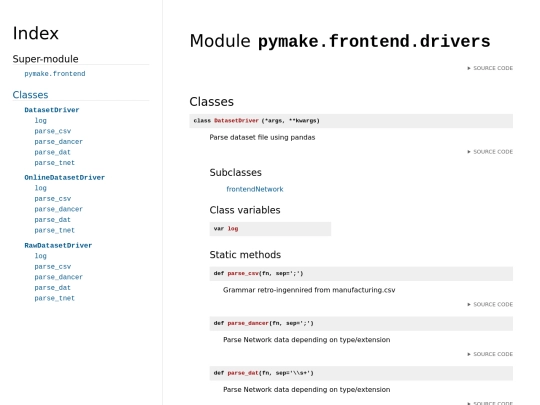Screen dimensions: 540x405
Task: Click the 'var log' class variable entry
Action: click(x=270, y=229)
